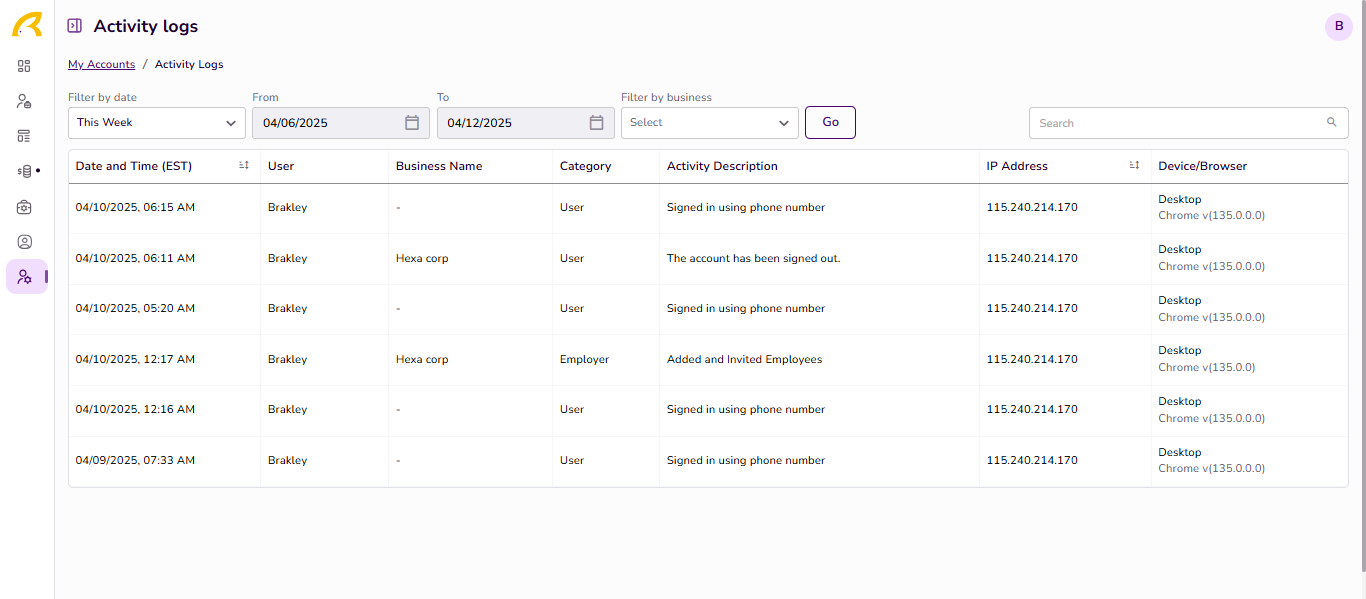Image resolution: width=1366 pixels, height=599 pixels.
Task: Open the B user avatar menu
Action: tap(1339, 27)
